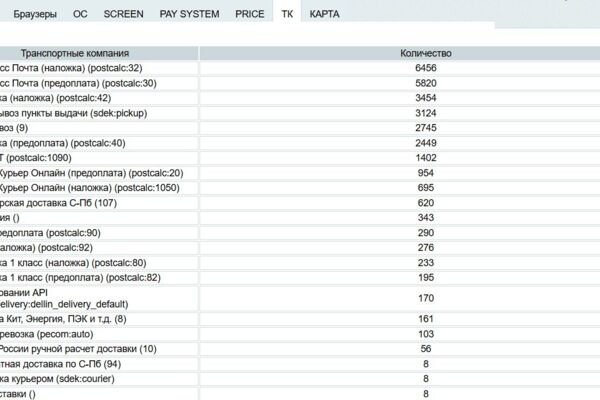Click the quantity value 2449
Screen dimensions: 600x400
426,143
